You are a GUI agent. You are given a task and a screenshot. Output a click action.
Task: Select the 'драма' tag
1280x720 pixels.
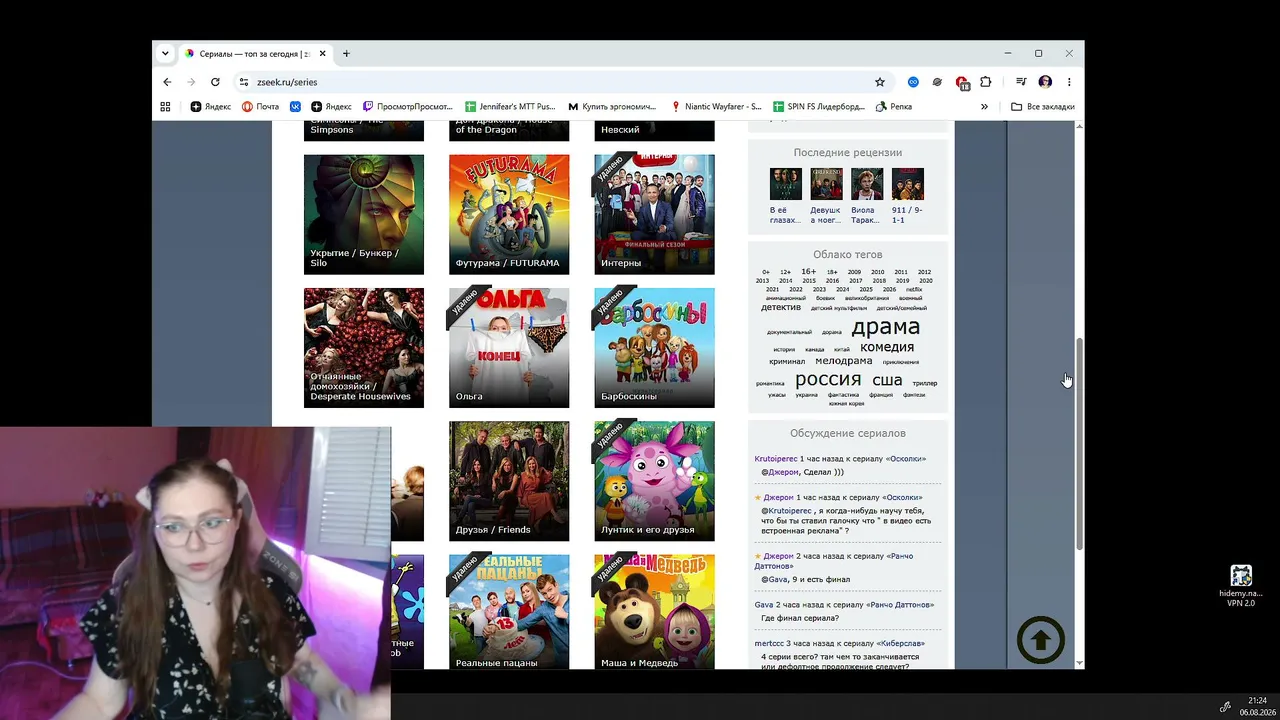pyautogui.click(x=886, y=327)
